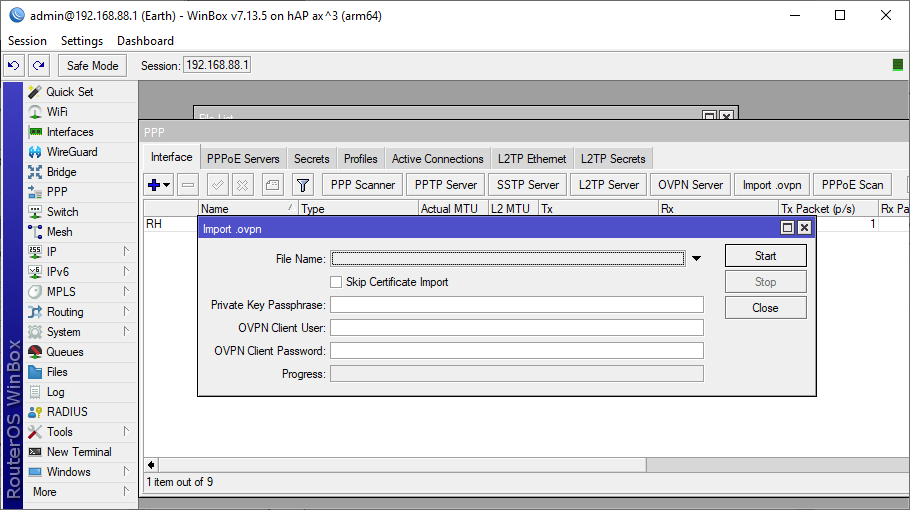Open PPP Scanner
Viewport: 910px width, 510px height.
click(363, 185)
